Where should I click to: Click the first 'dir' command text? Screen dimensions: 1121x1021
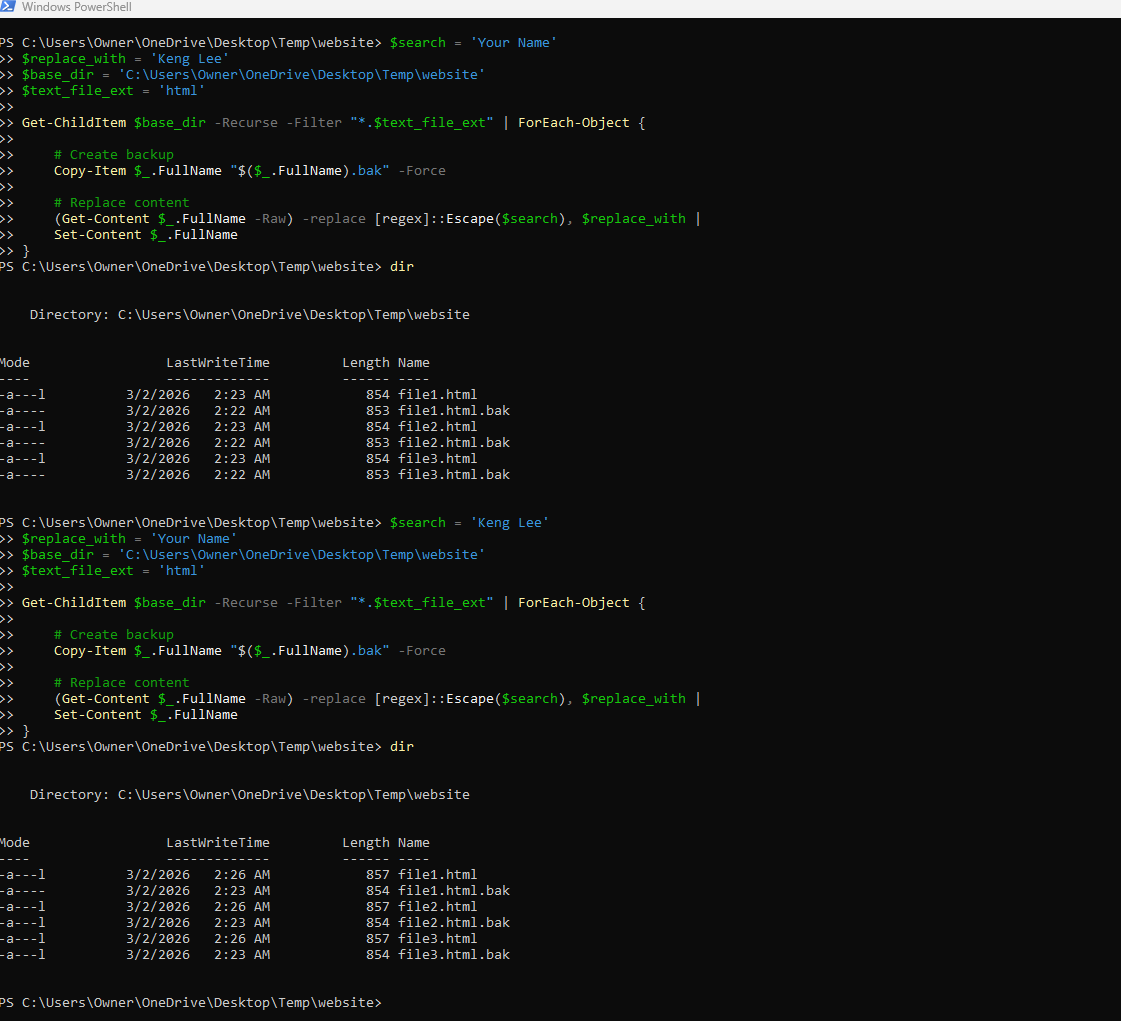coord(401,267)
